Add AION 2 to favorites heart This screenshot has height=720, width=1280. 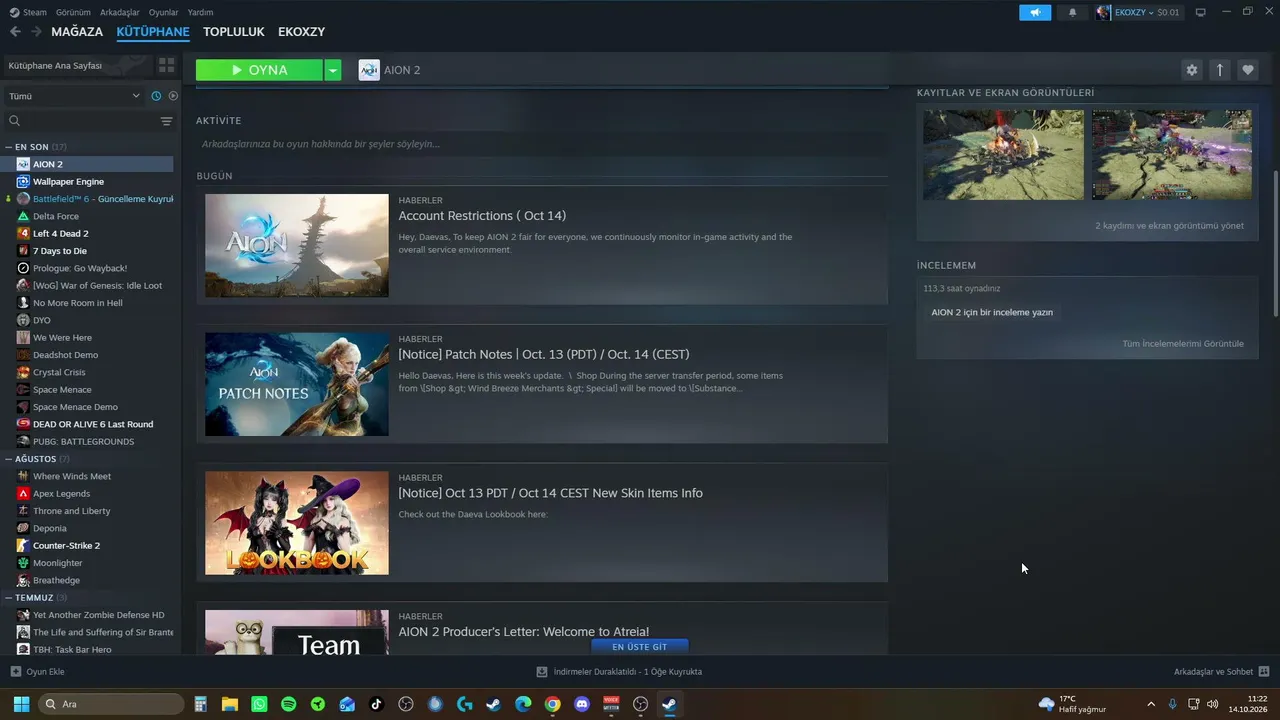1247,70
